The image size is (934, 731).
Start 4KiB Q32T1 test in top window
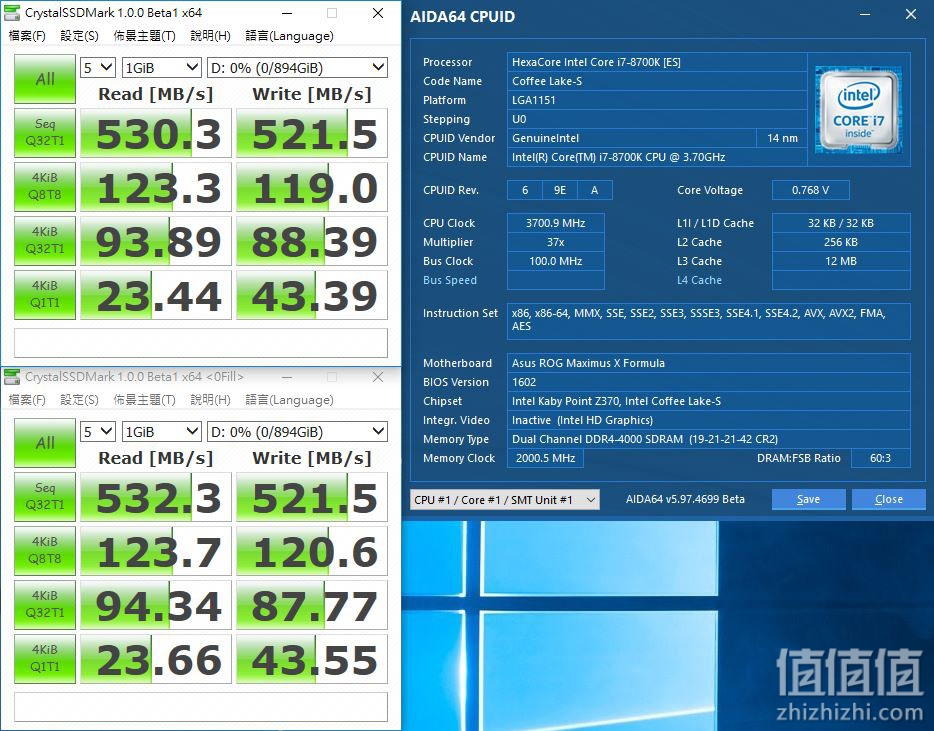click(45, 241)
